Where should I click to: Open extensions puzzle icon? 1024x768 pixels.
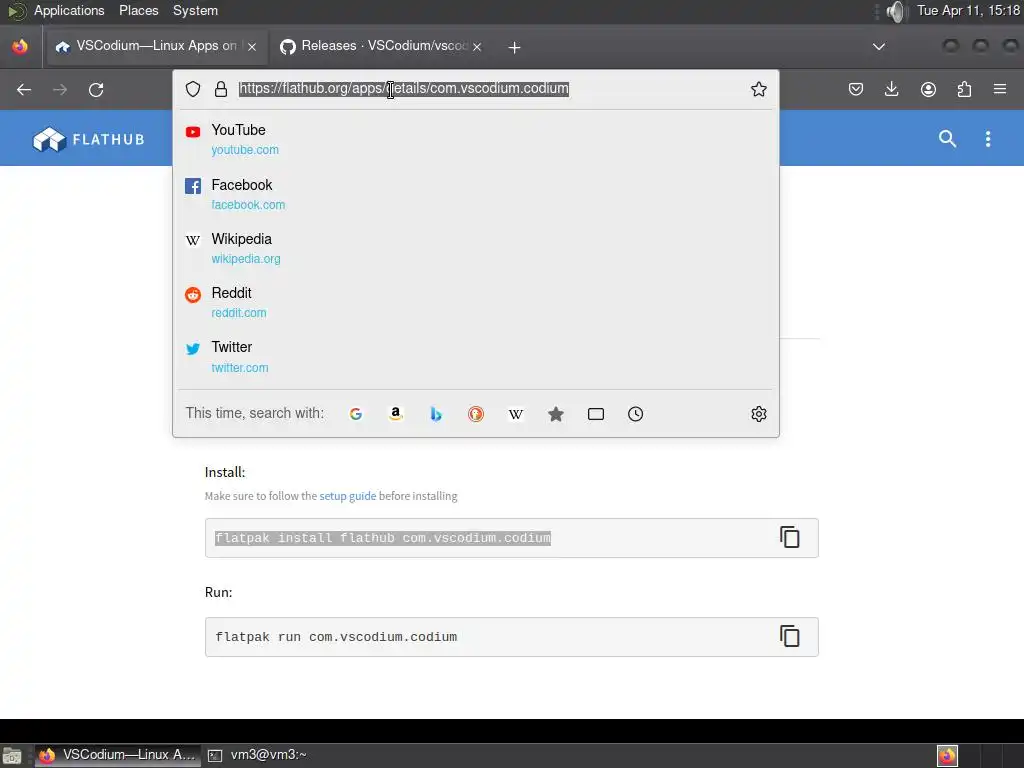coord(964,89)
